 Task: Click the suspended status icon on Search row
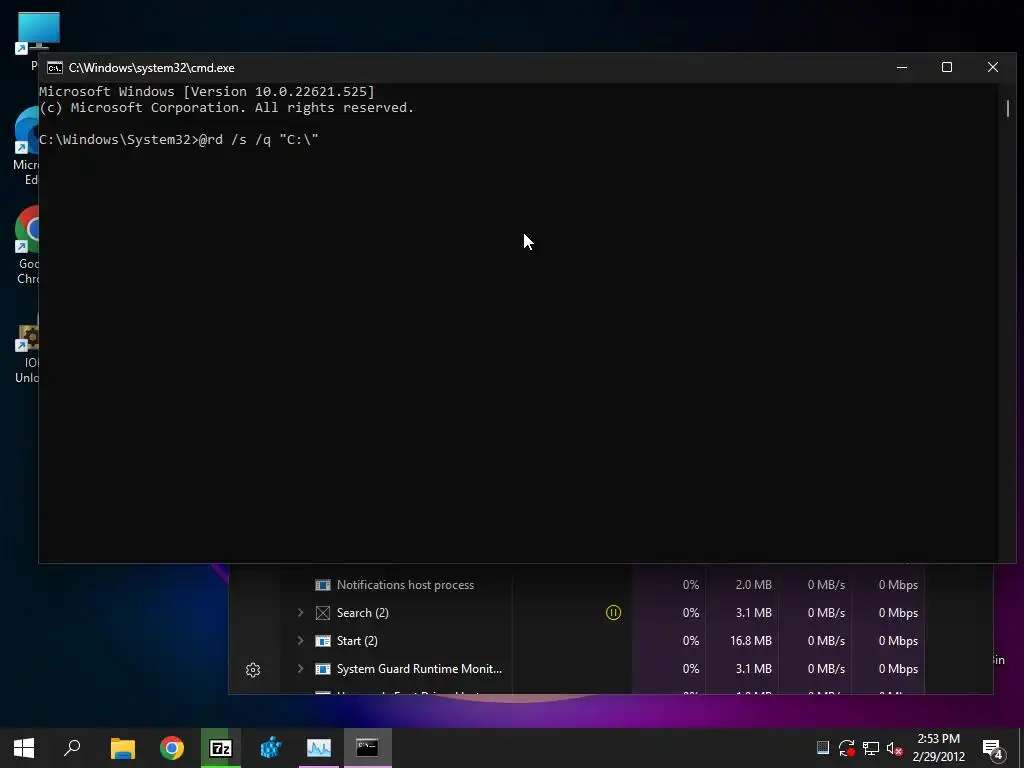(x=613, y=613)
